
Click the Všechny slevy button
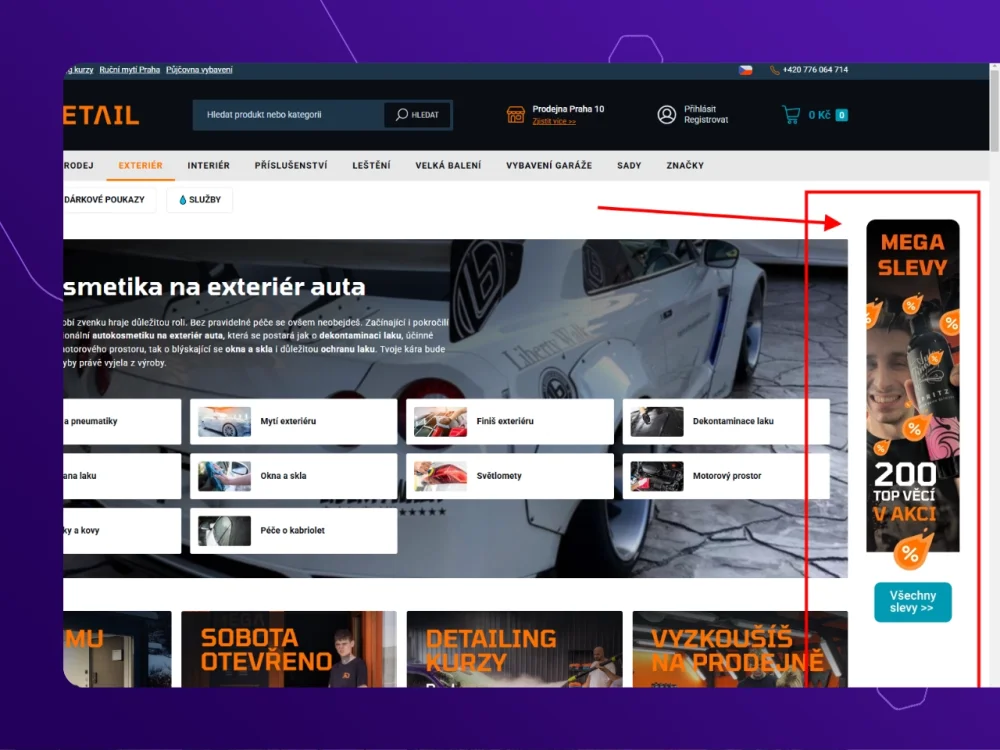(912, 602)
